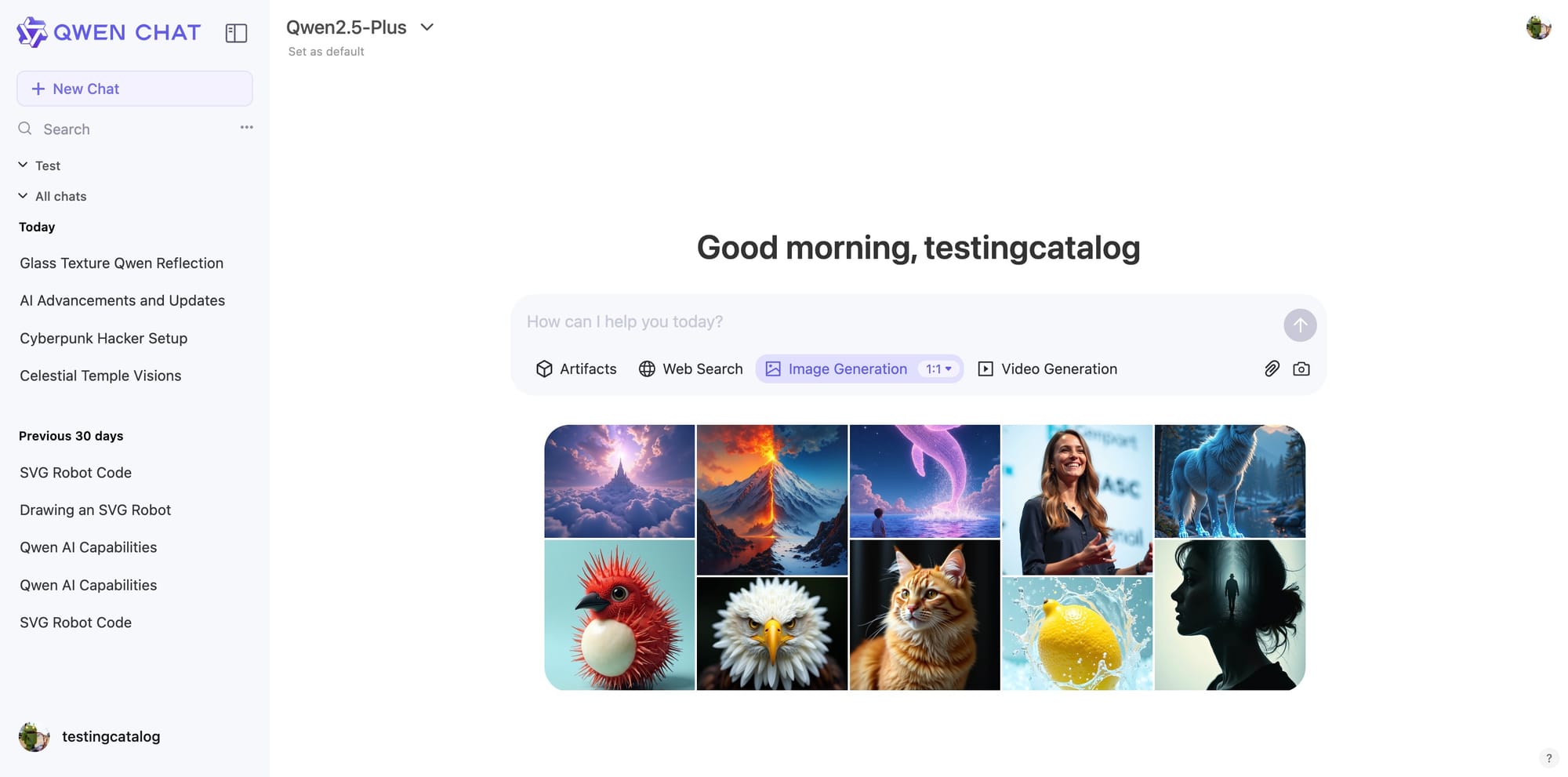This screenshot has height=777, width=1568.
Task: Toggle off Image Generation mode
Action: point(837,369)
